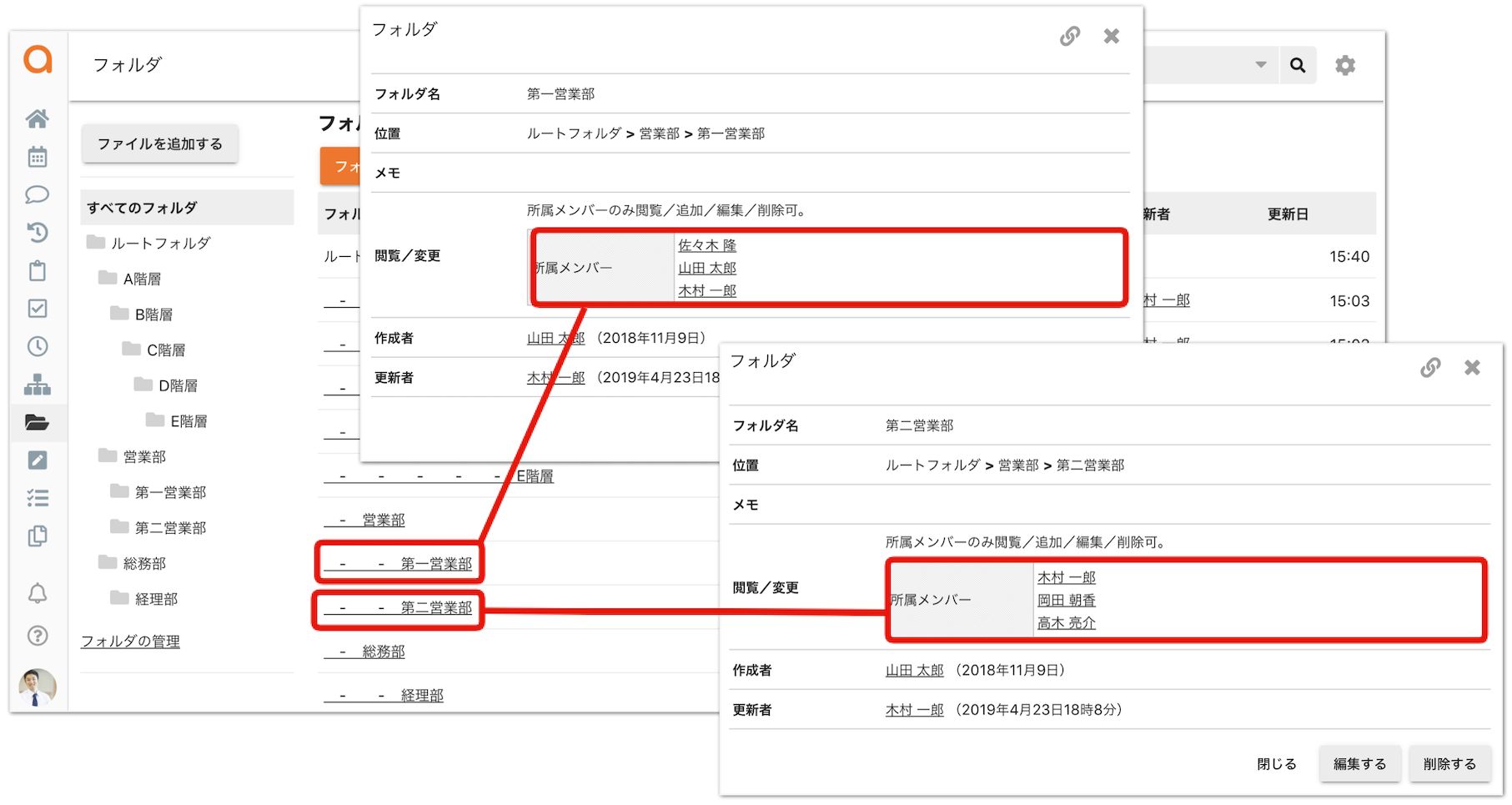Select 営業部 in folder tree
The height and width of the screenshot is (805, 1512).
144,456
